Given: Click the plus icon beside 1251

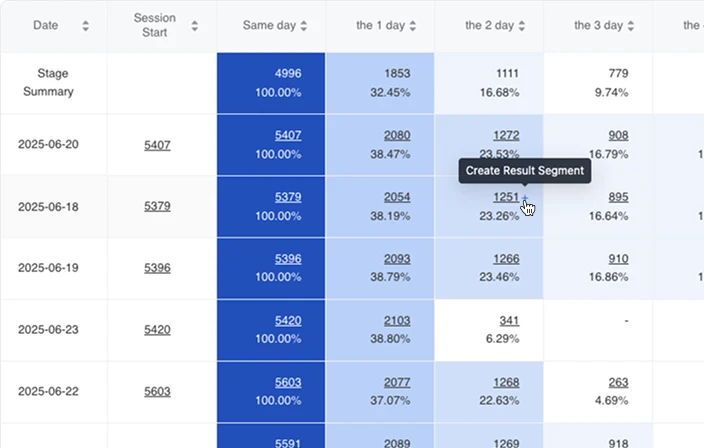Looking at the screenshot, I should [x=525, y=198].
